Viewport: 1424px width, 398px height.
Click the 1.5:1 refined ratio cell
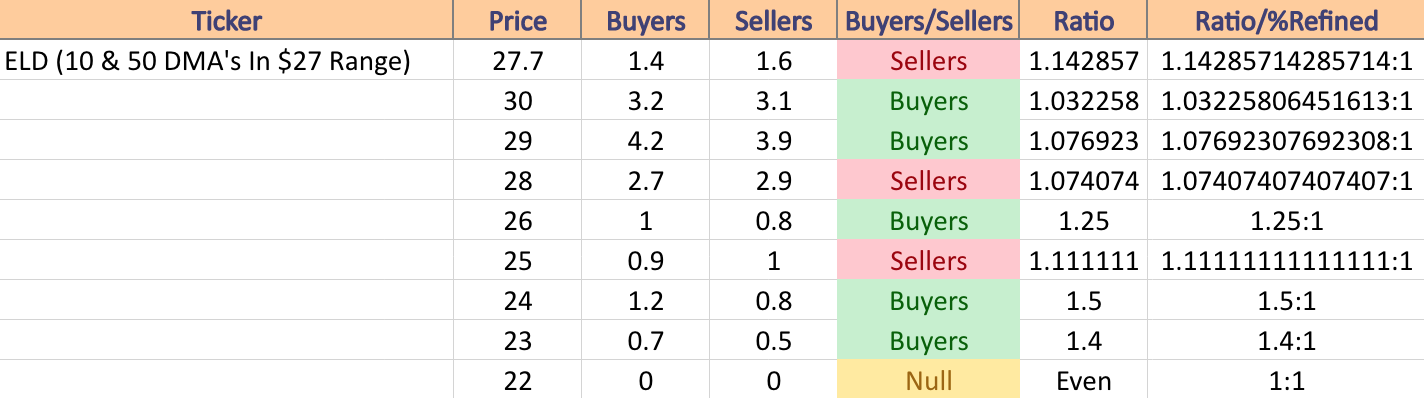click(x=1286, y=301)
